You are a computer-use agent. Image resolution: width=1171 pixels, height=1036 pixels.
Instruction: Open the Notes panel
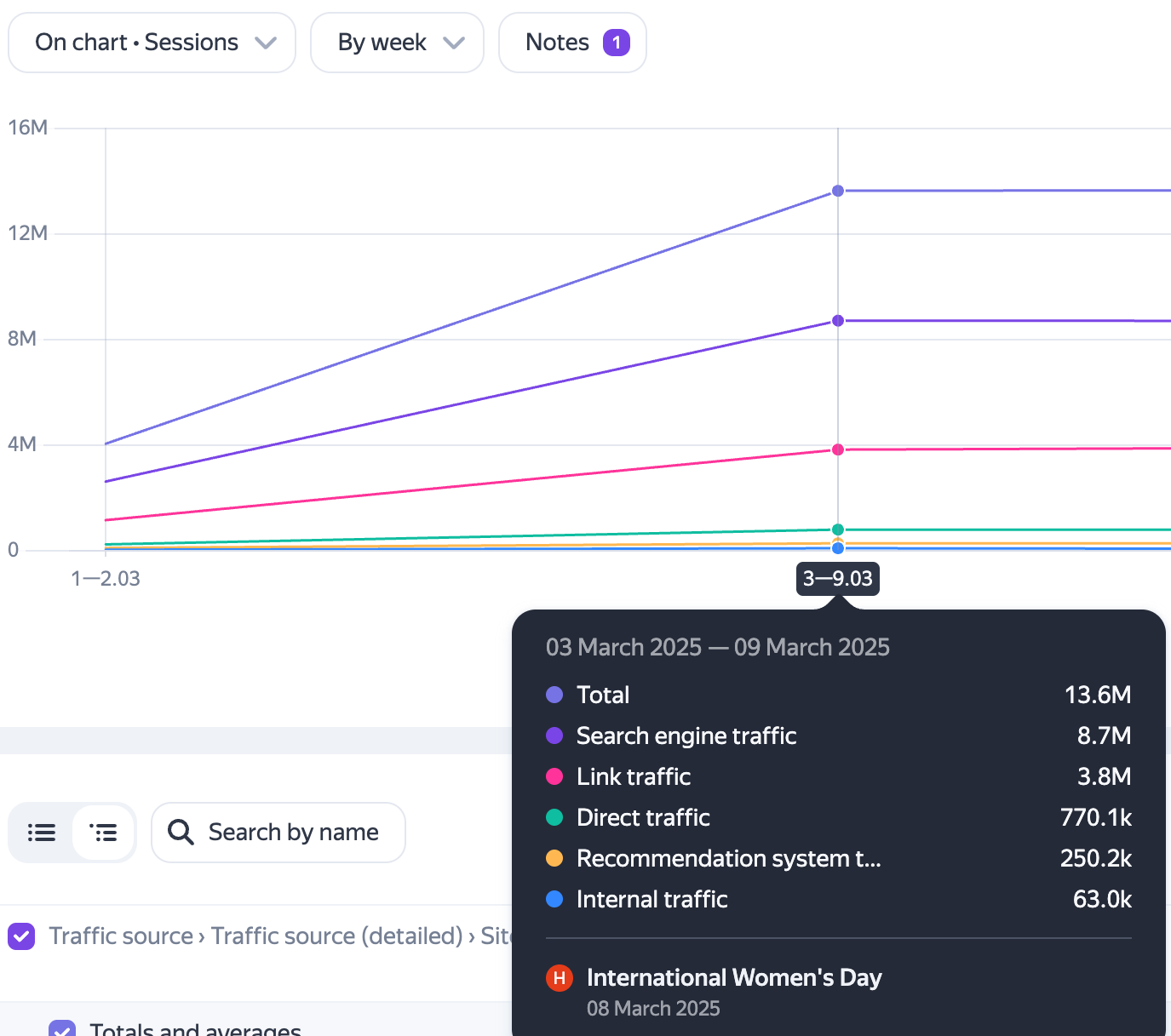[x=572, y=43]
